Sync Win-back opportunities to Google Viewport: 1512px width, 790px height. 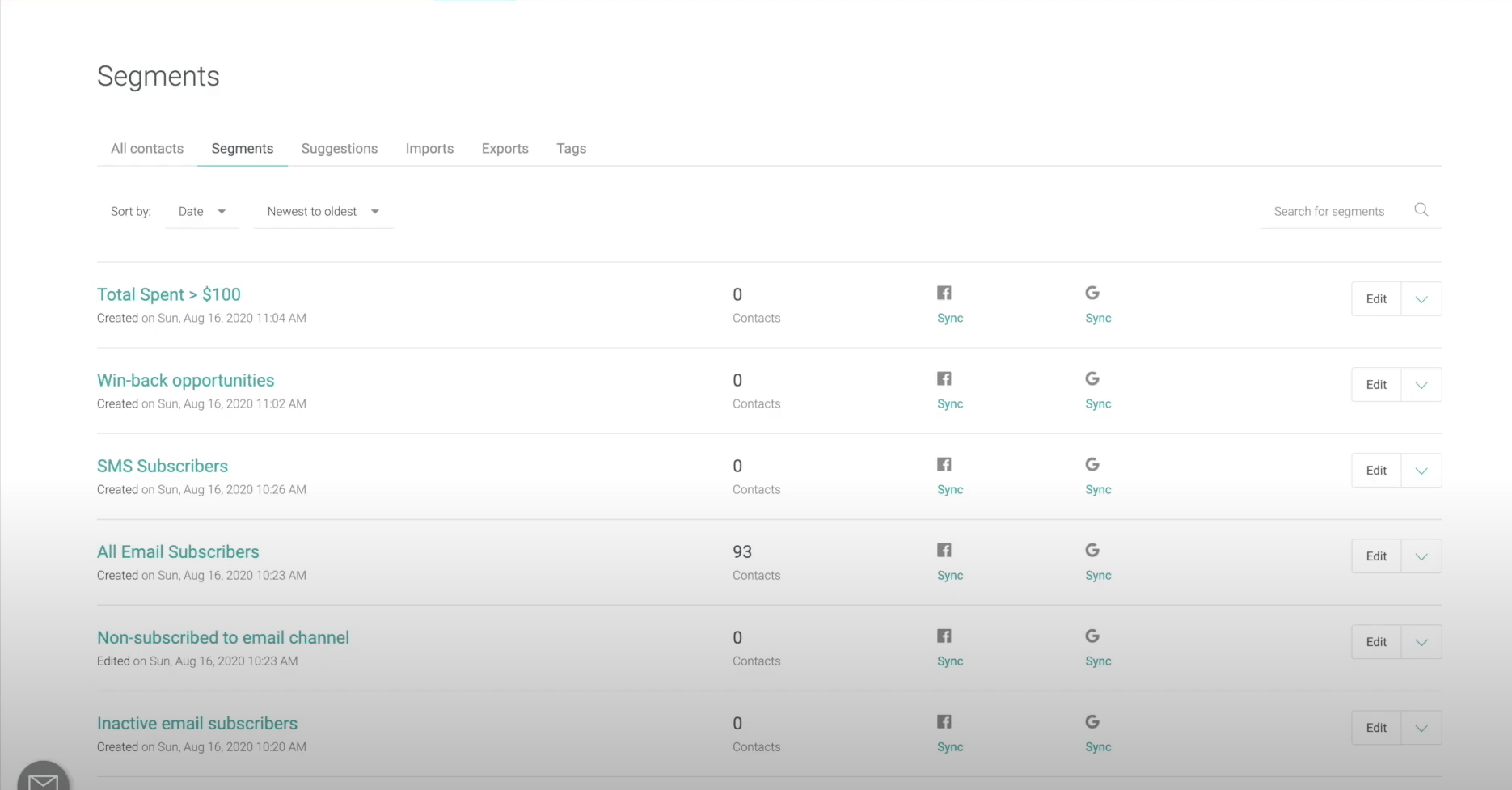[x=1098, y=403]
